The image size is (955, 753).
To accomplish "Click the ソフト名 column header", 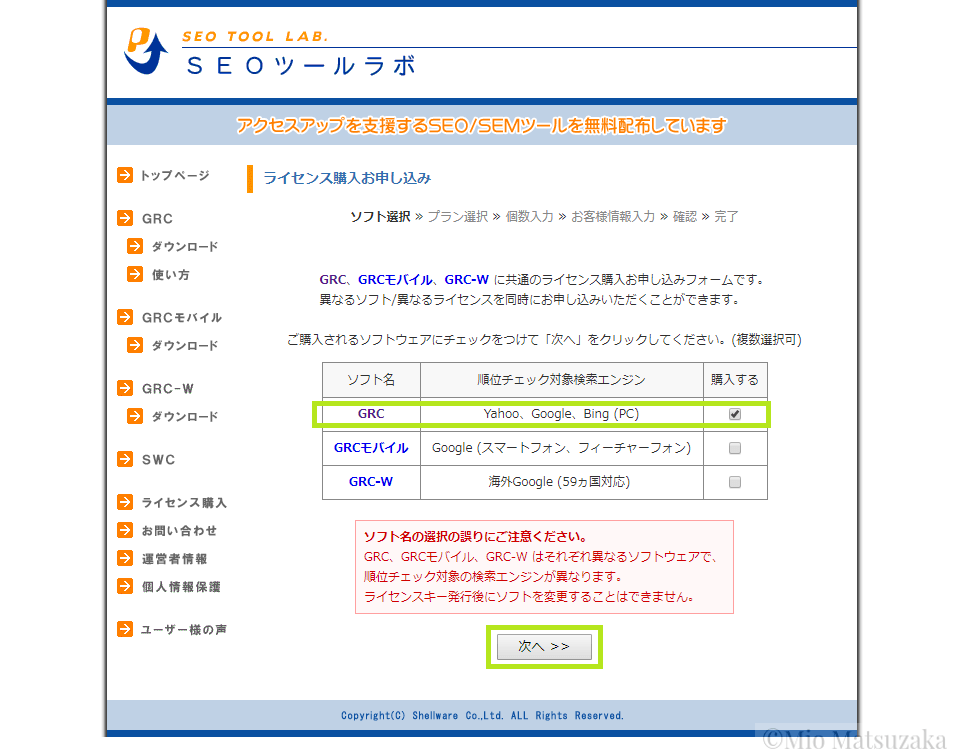I will [371, 380].
